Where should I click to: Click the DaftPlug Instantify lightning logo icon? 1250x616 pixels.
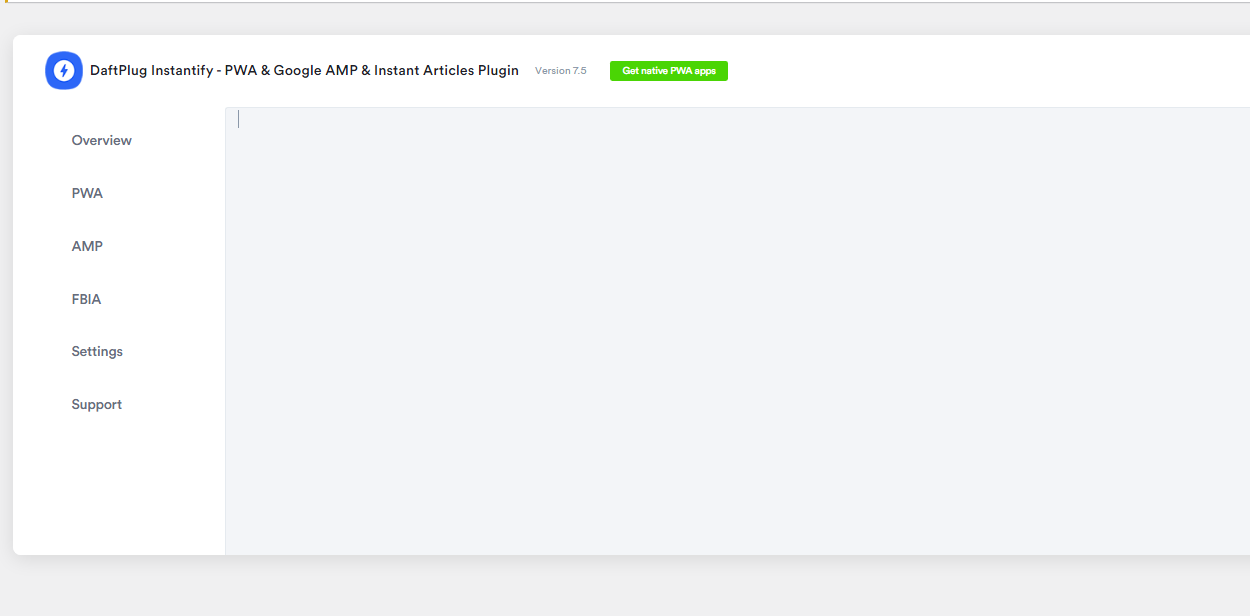(x=64, y=71)
